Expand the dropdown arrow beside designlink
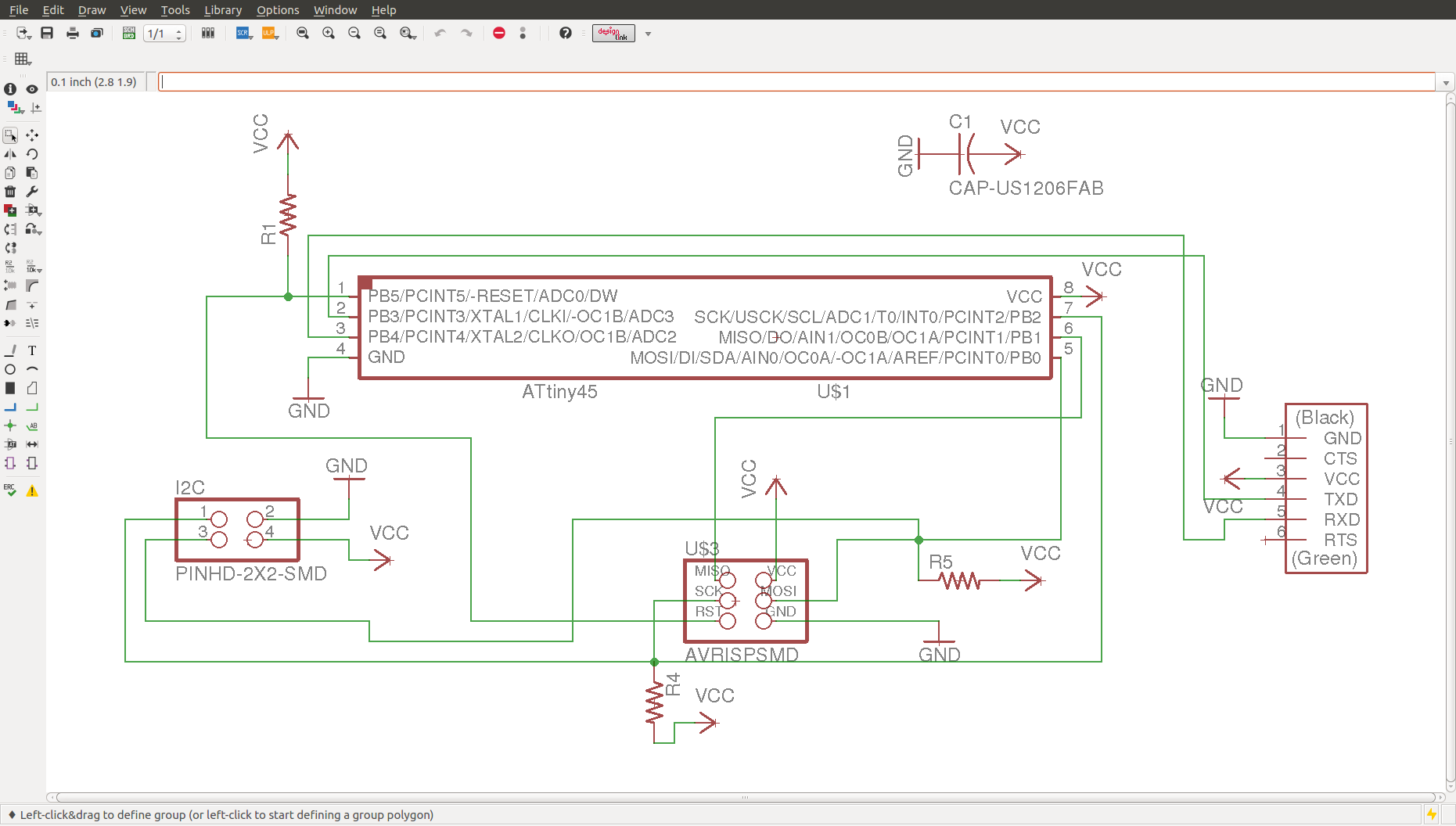Viewport: 1456px width, 826px height. tap(648, 34)
